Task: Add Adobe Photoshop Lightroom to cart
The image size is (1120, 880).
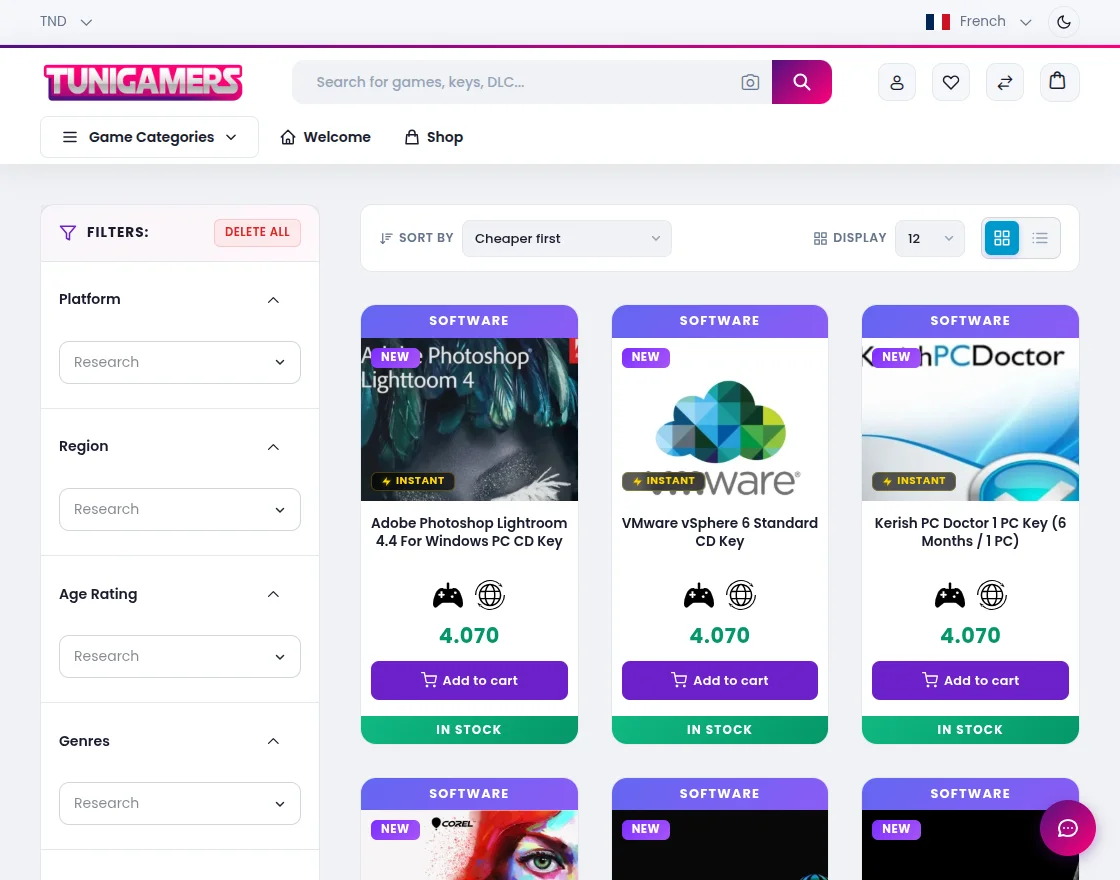Action: 469,680
